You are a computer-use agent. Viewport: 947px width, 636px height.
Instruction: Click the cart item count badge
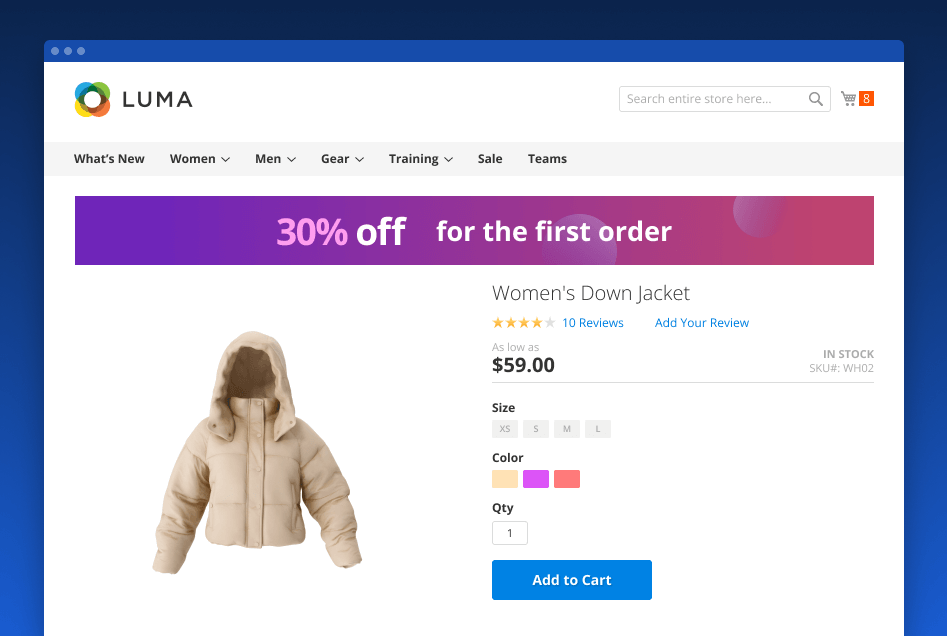click(866, 98)
